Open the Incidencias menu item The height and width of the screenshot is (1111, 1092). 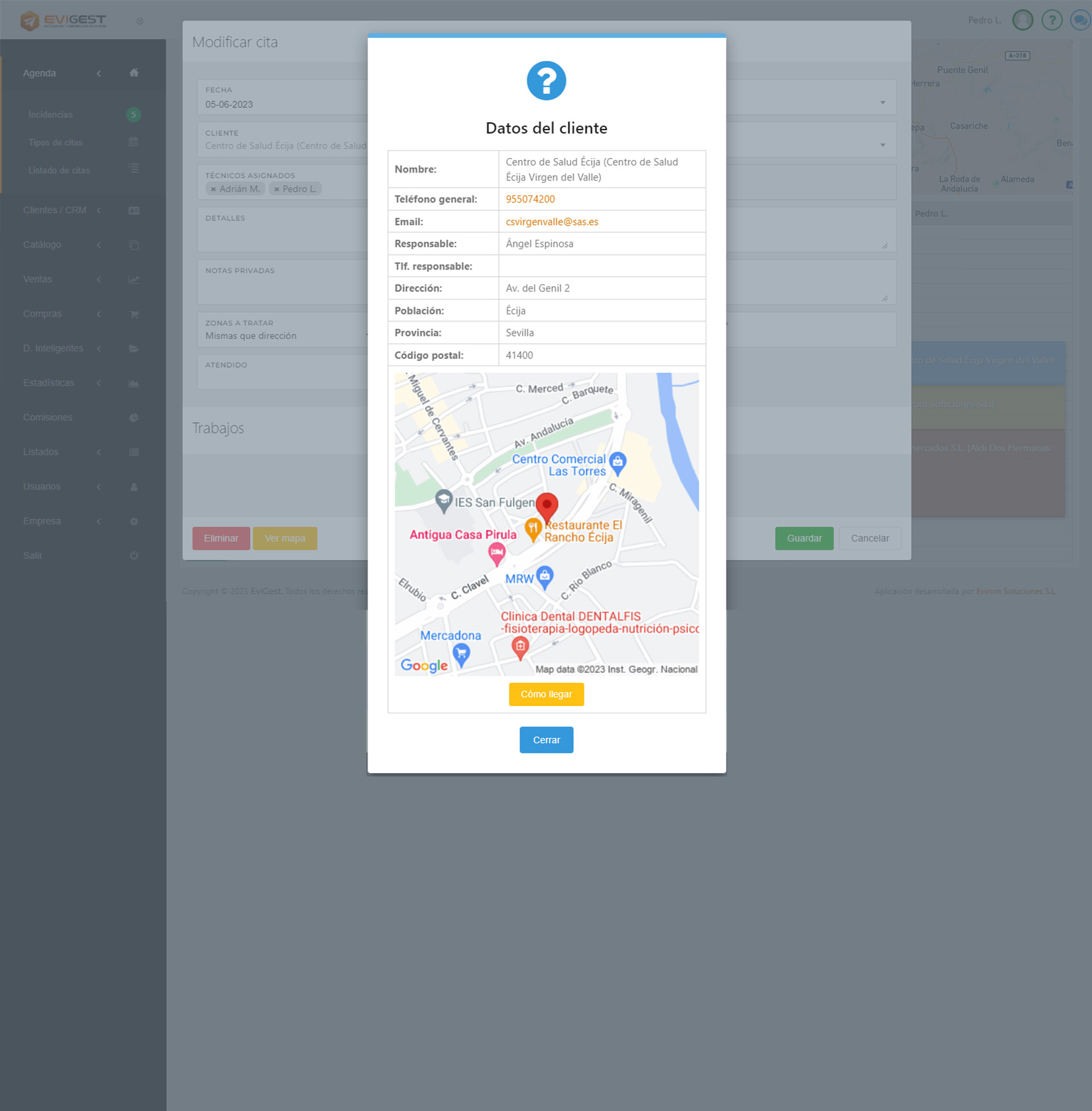(50, 115)
